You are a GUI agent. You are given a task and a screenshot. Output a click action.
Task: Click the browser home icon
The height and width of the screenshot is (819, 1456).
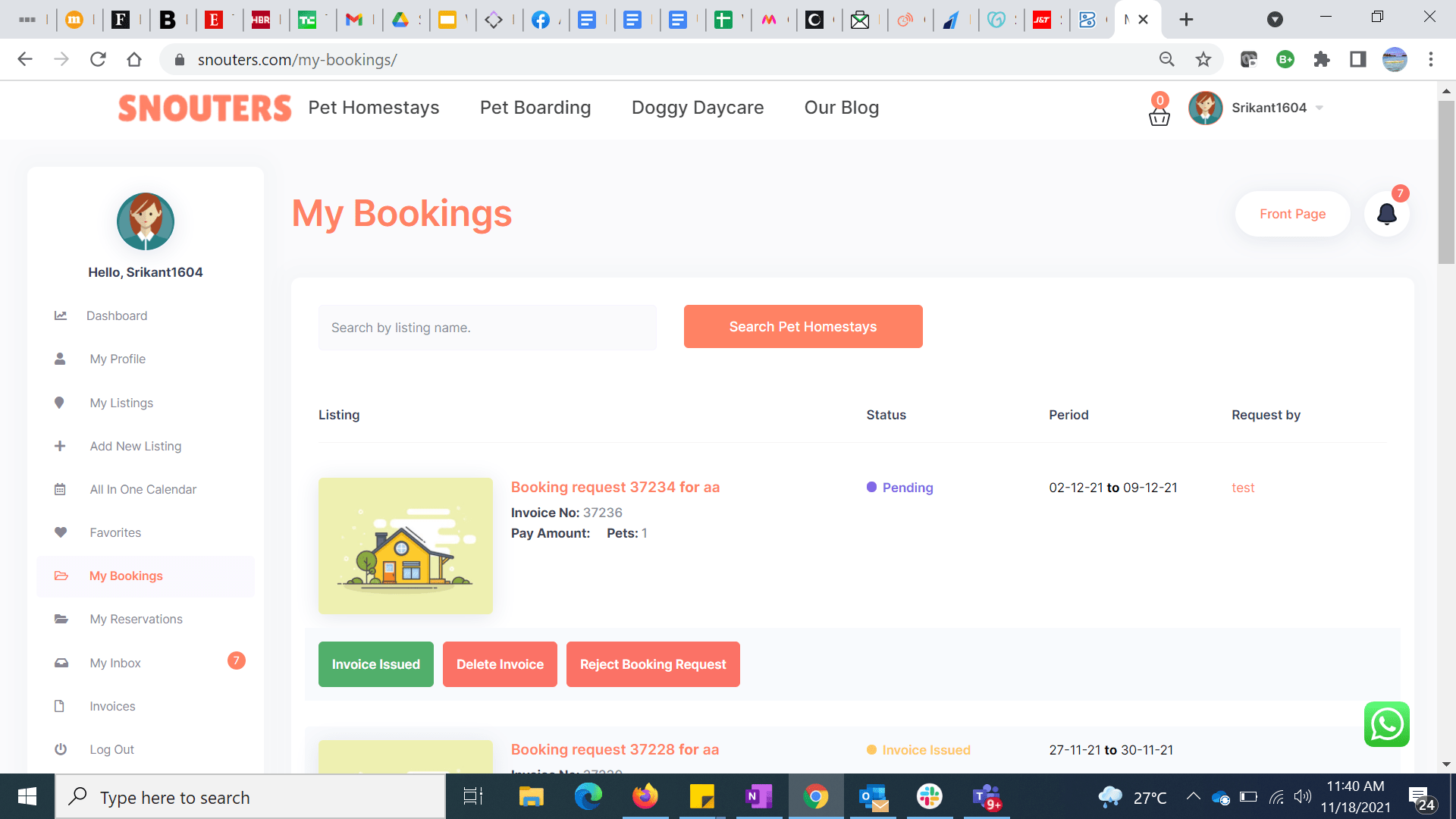(134, 59)
